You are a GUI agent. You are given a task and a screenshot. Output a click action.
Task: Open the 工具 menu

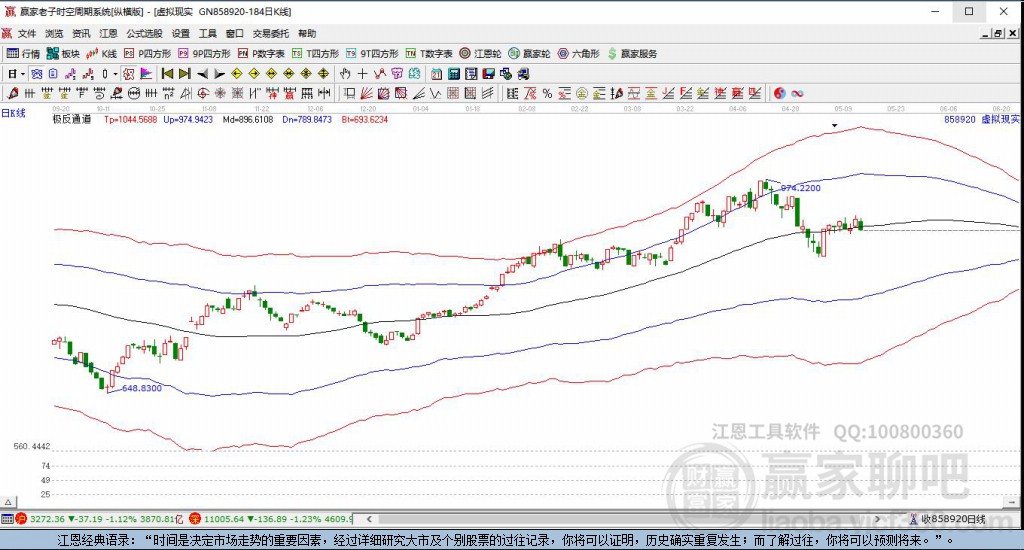[208, 33]
